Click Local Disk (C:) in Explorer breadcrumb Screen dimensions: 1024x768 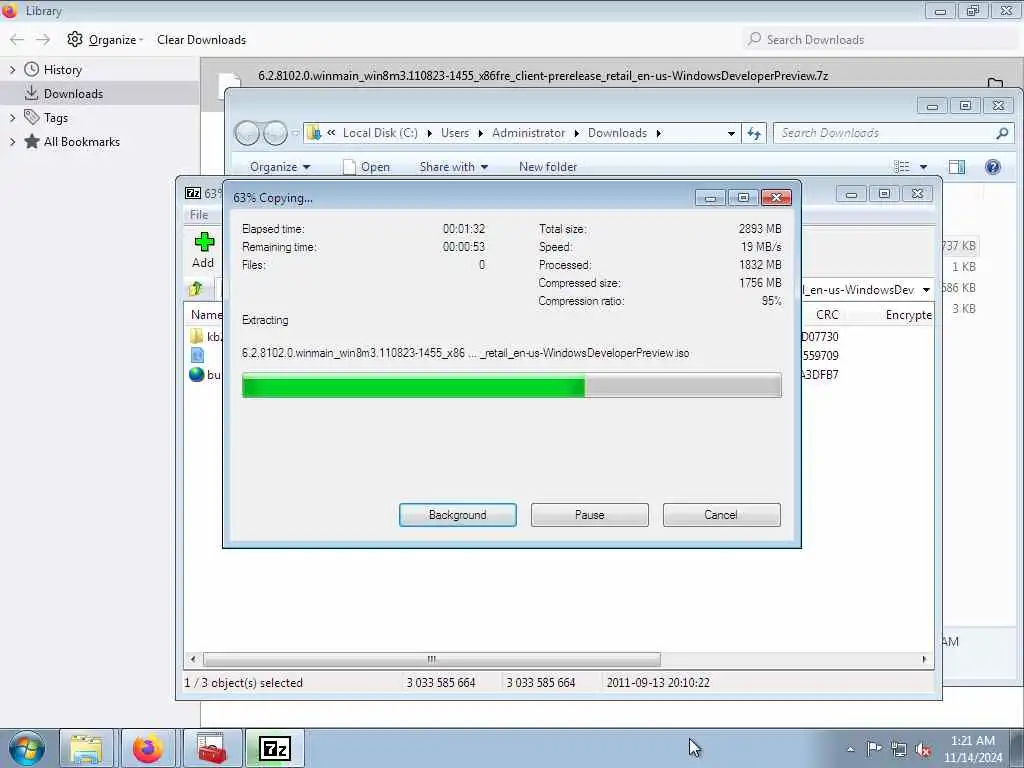click(380, 133)
